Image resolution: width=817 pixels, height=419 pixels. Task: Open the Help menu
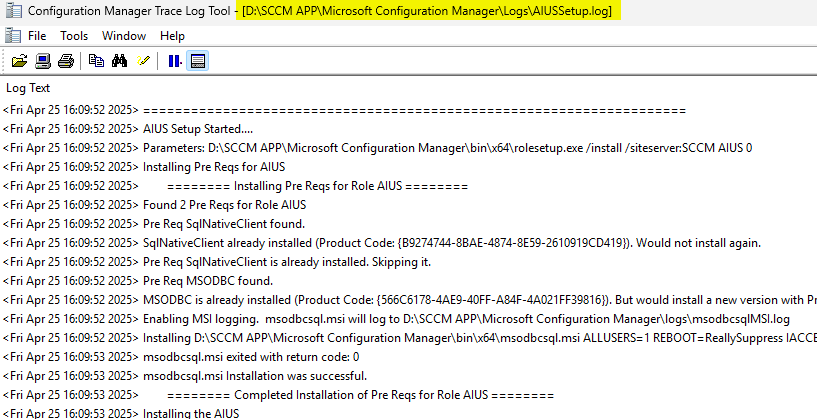pyautogui.click(x=172, y=35)
